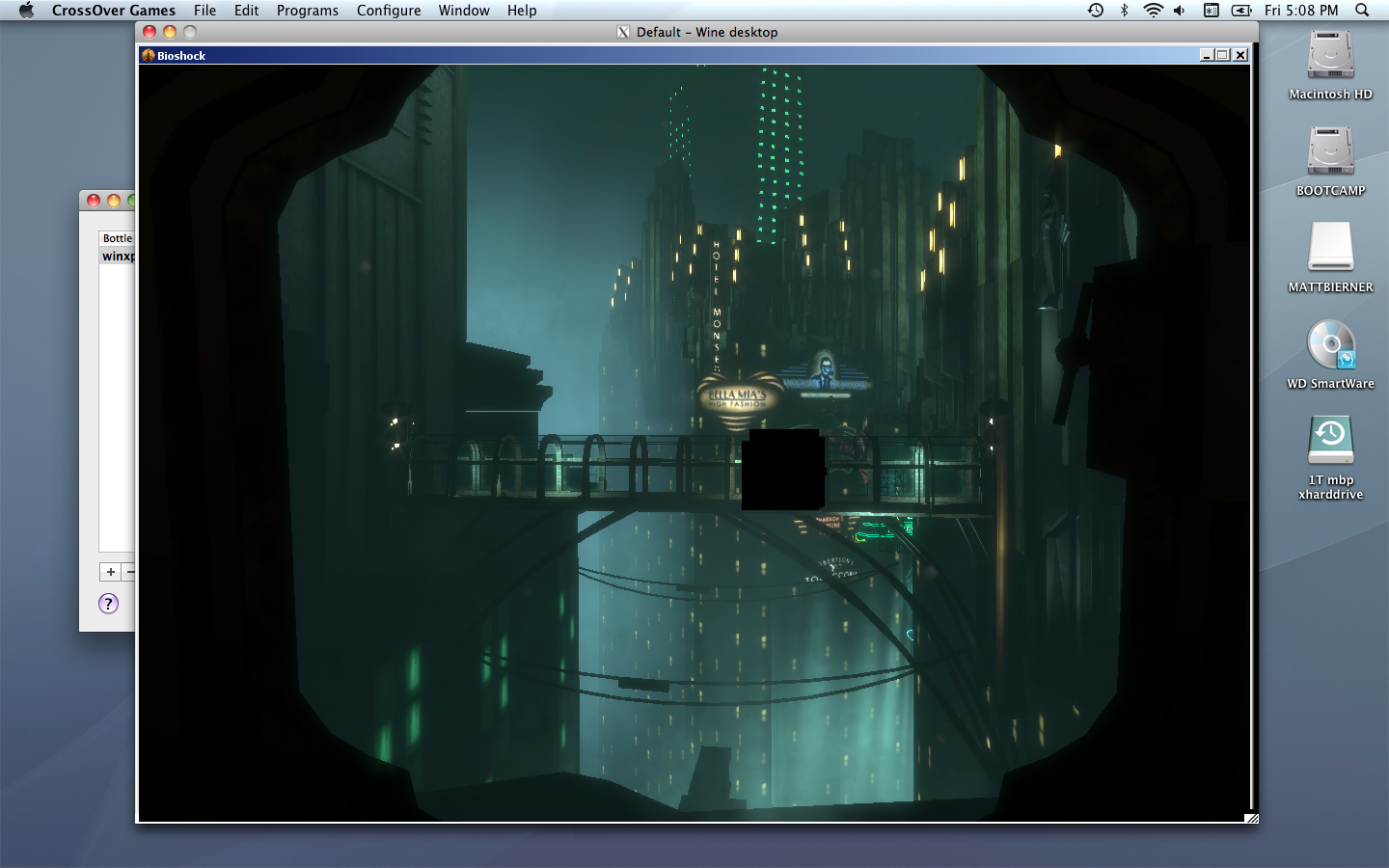The width and height of the screenshot is (1389, 868).
Task: Open the Edit menu
Action: click(246, 11)
